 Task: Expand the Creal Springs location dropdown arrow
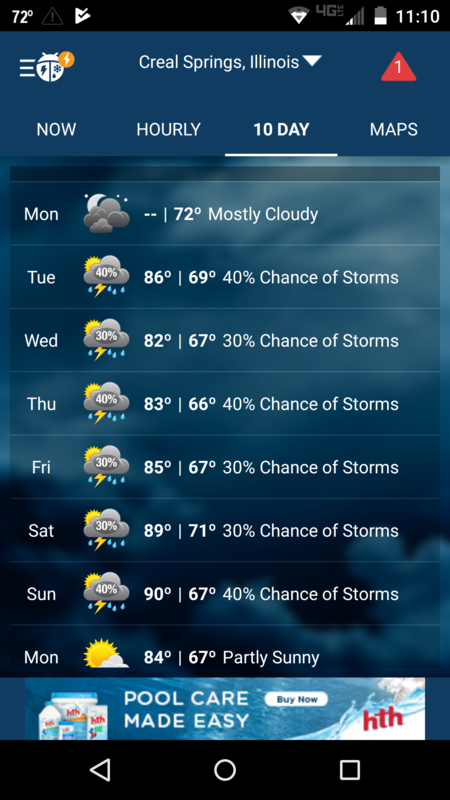(x=312, y=61)
